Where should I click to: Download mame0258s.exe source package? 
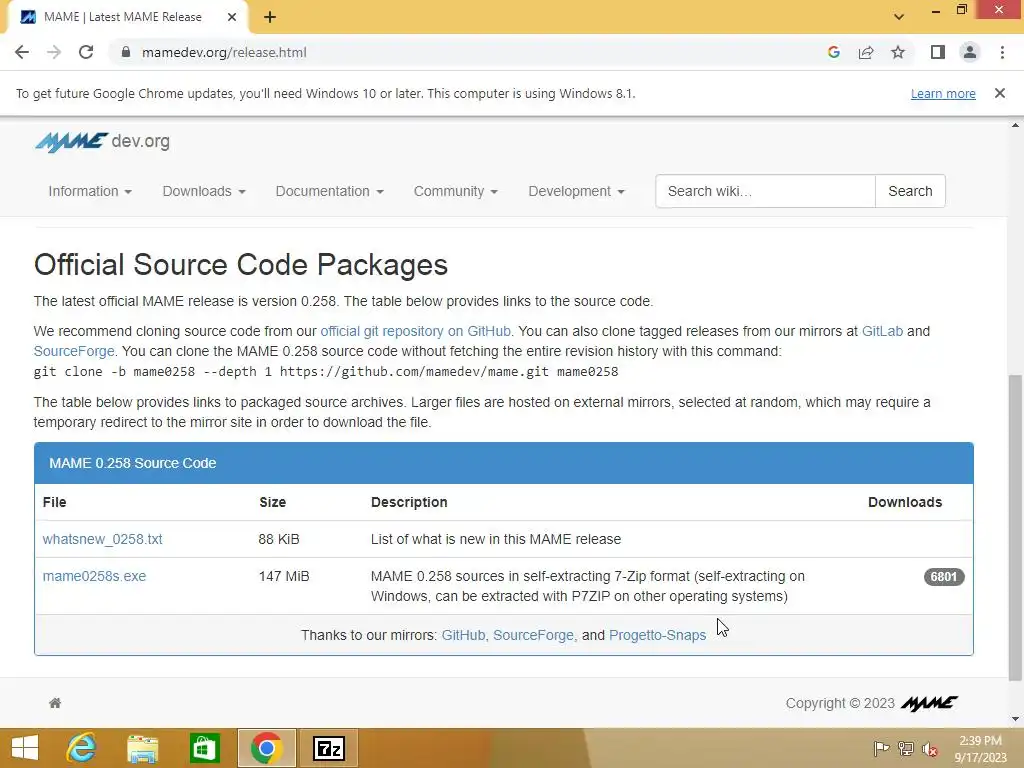coord(94,577)
